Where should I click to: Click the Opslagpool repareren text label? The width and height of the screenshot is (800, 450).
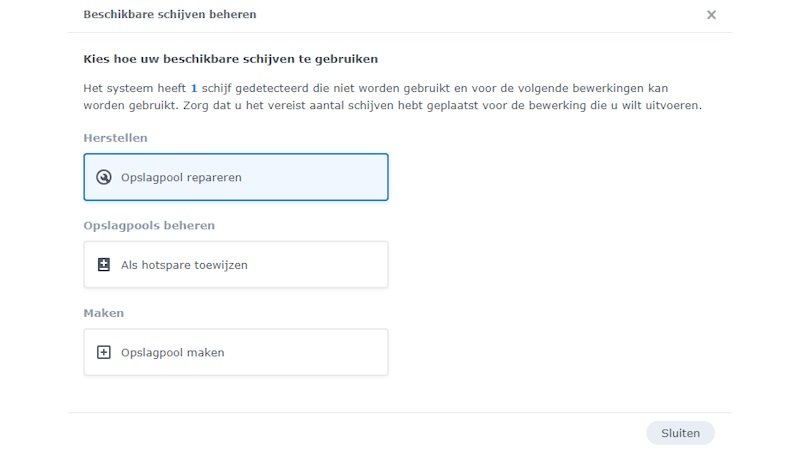coord(181,178)
